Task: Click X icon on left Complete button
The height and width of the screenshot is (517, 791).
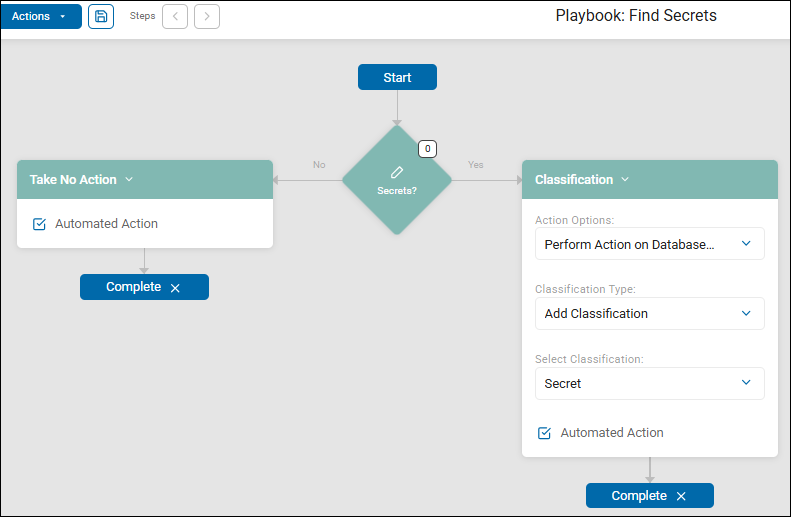Action: tap(175, 288)
